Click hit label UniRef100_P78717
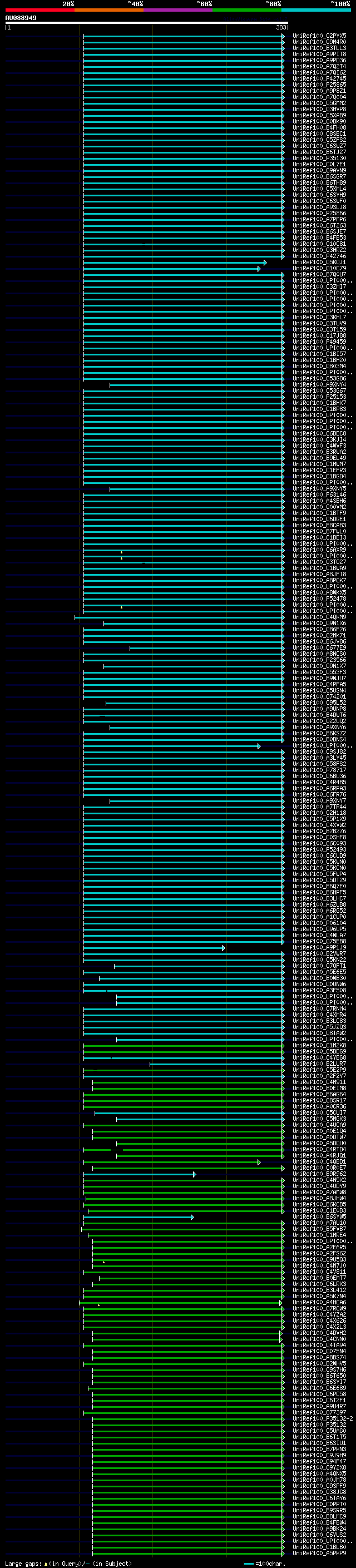Screen dimensions: 356x1568 coord(319,770)
